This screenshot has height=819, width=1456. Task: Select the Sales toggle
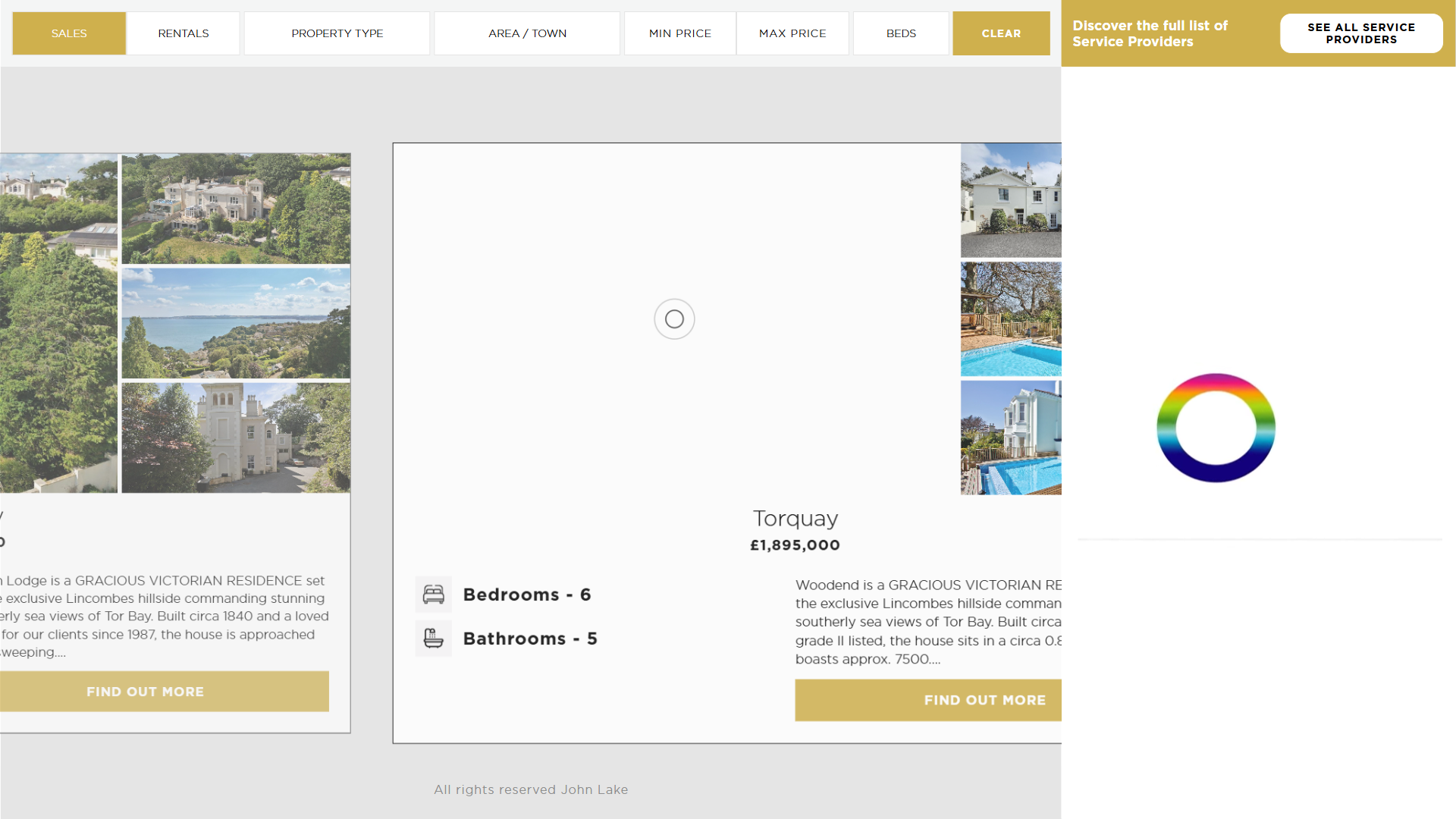click(69, 33)
